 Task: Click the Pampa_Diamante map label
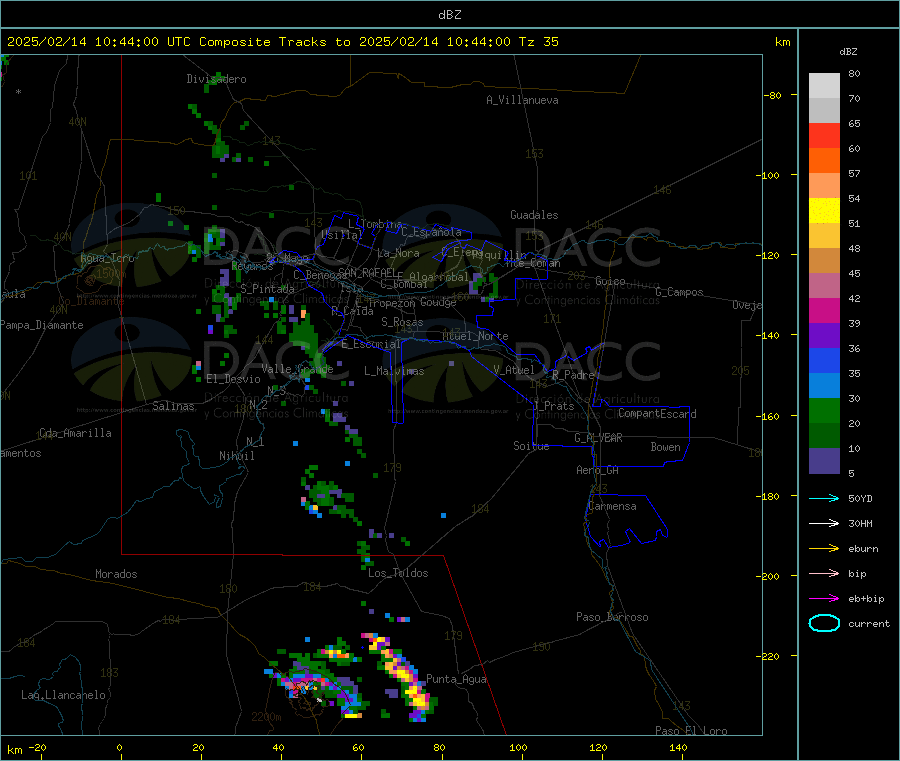pyautogui.click(x=41, y=325)
